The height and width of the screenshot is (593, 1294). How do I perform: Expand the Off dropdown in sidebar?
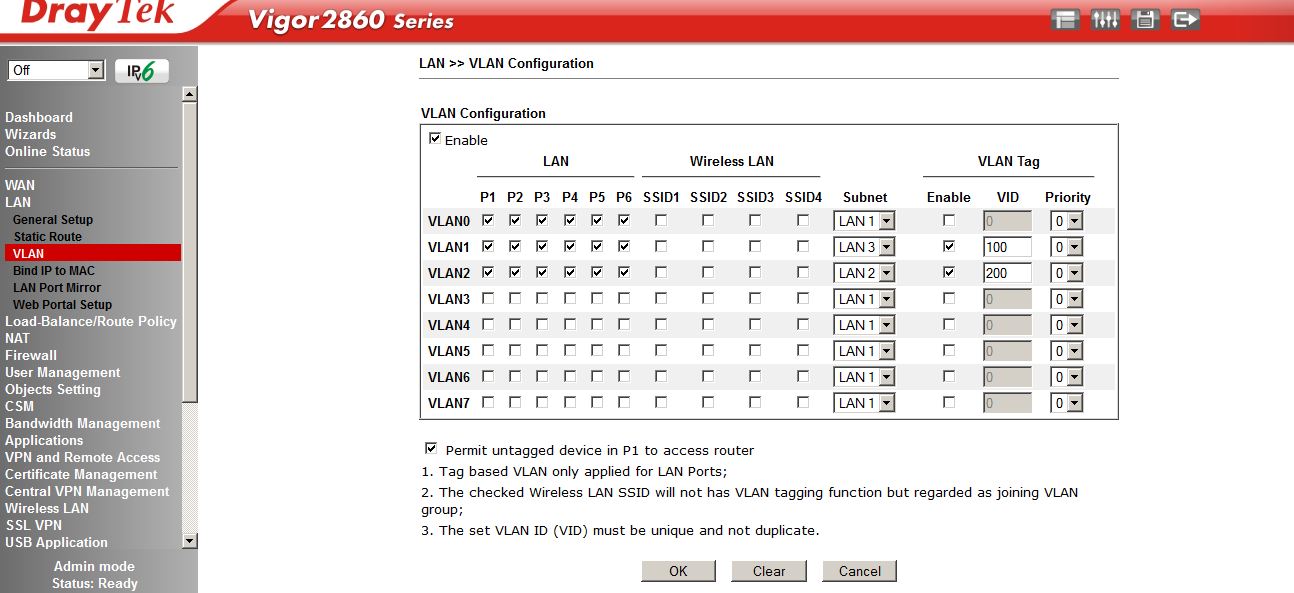(x=56, y=70)
